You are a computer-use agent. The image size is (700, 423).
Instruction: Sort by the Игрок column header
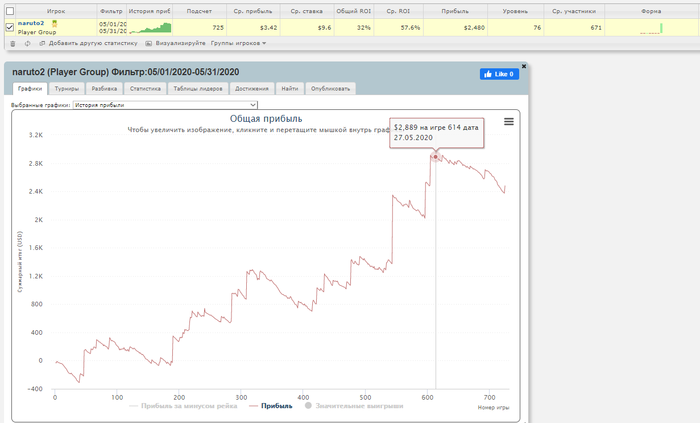coord(56,11)
